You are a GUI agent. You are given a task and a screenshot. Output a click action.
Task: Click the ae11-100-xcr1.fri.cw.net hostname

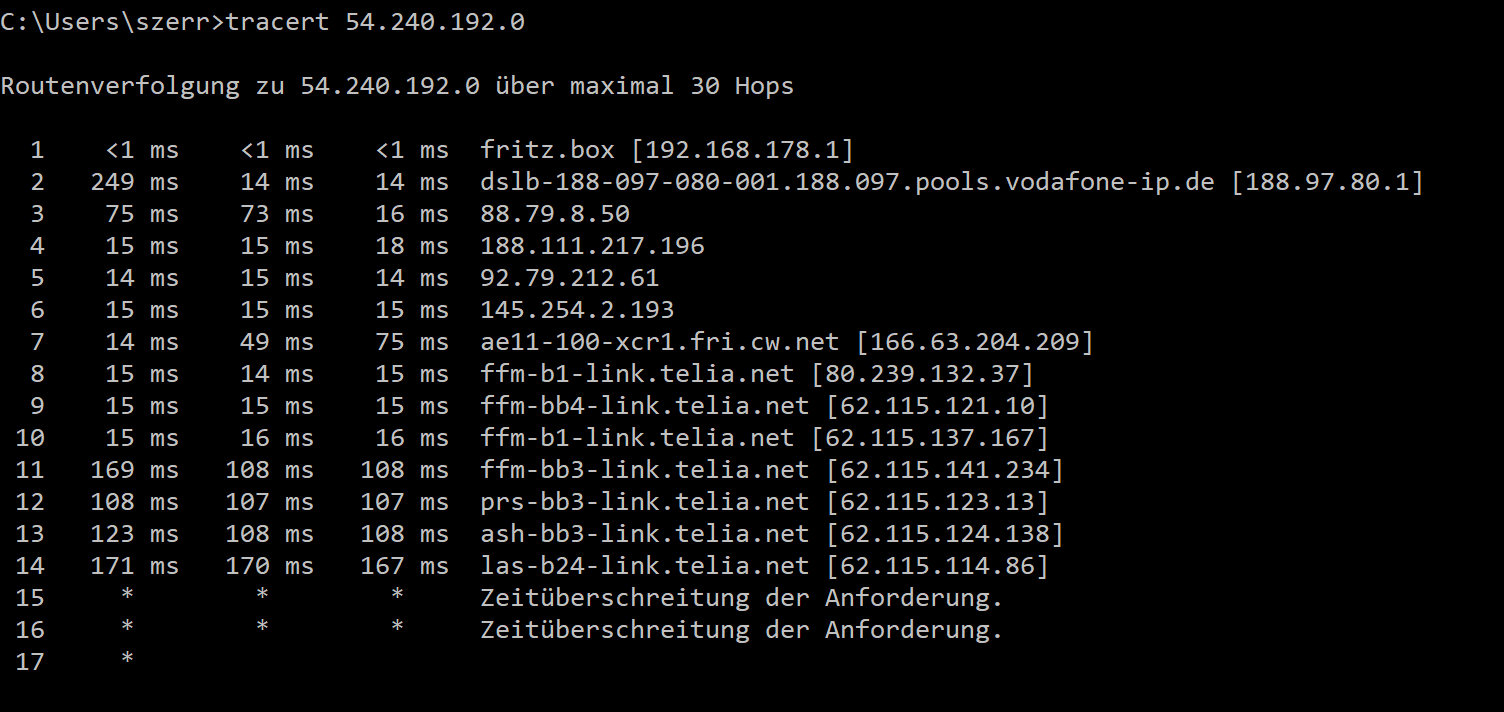pyautogui.click(x=659, y=342)
